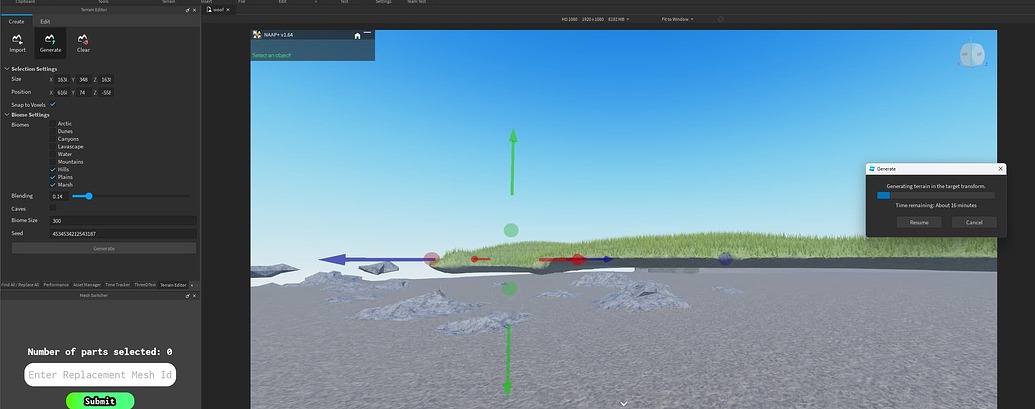This screenshot has width=1035, height=409.
Task: Select the Clear terrain tool icon
Action: 83,40
